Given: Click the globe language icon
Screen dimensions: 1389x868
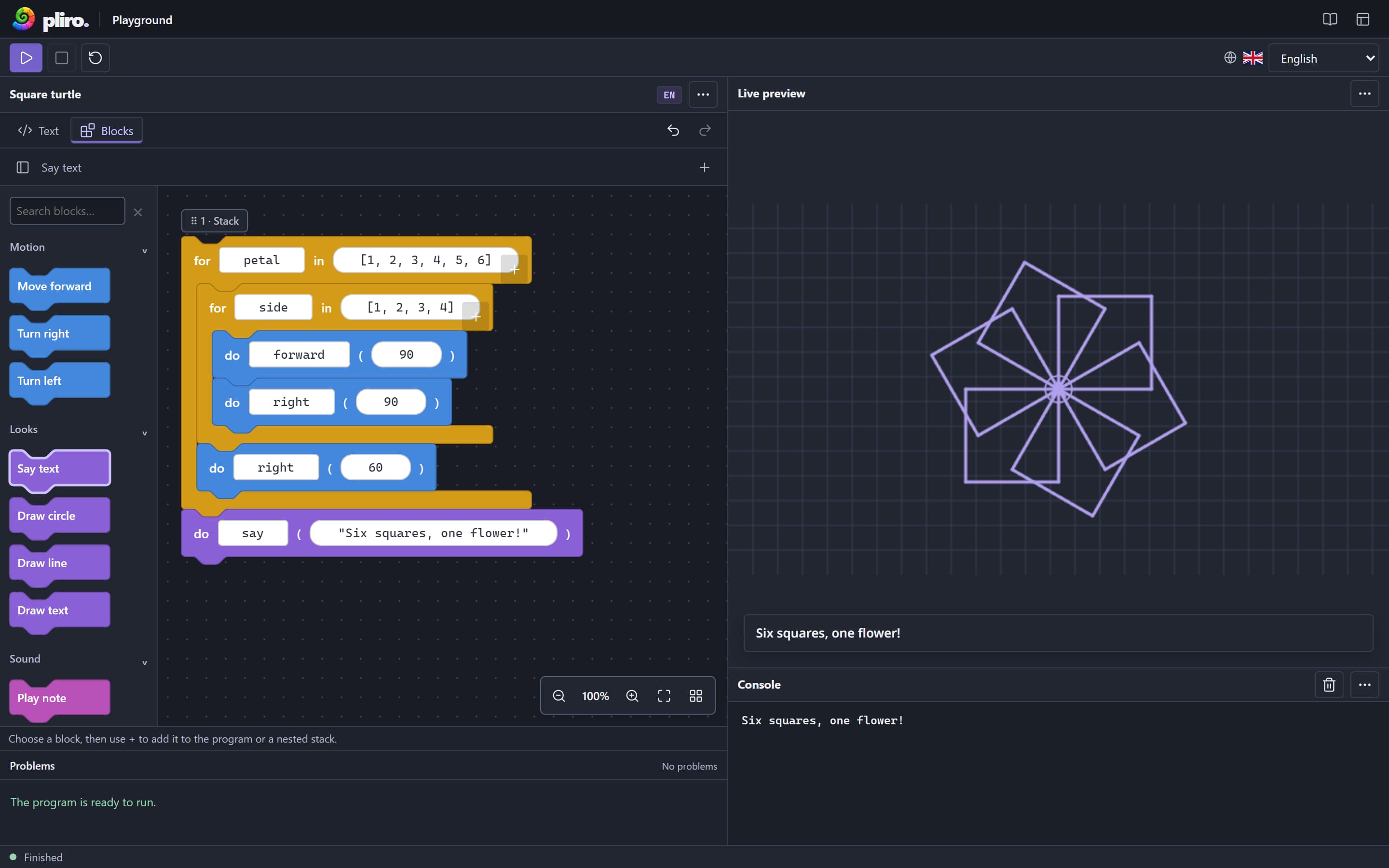Looking at the screenshot, I should coord(1229,58).
